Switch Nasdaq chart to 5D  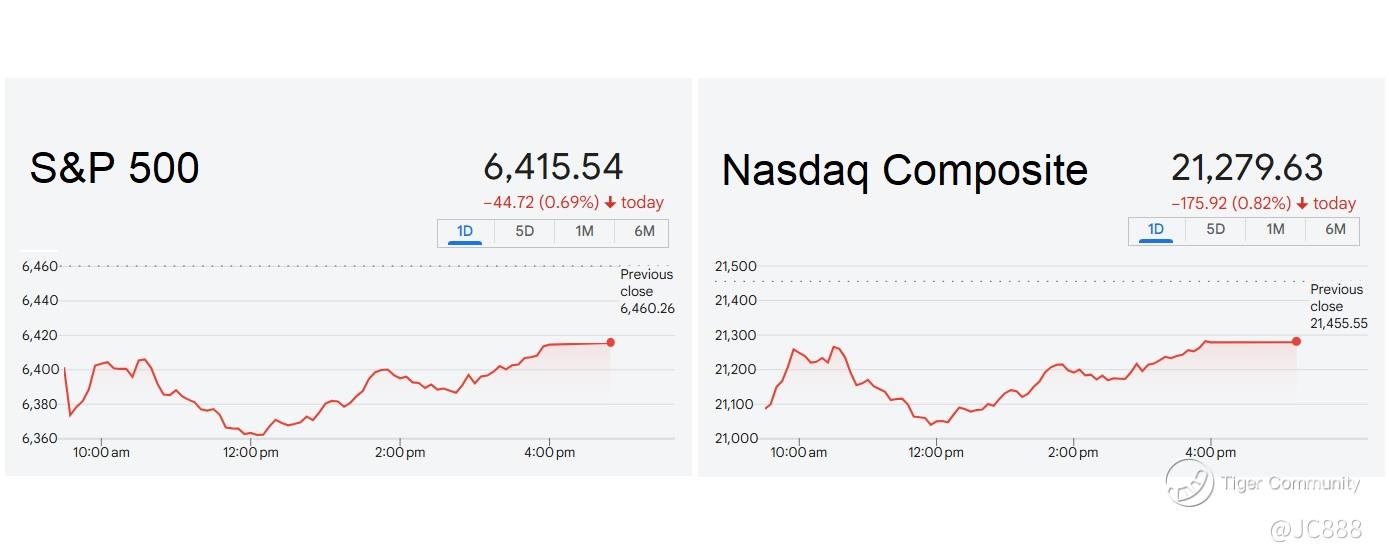tap(1216, 229)
